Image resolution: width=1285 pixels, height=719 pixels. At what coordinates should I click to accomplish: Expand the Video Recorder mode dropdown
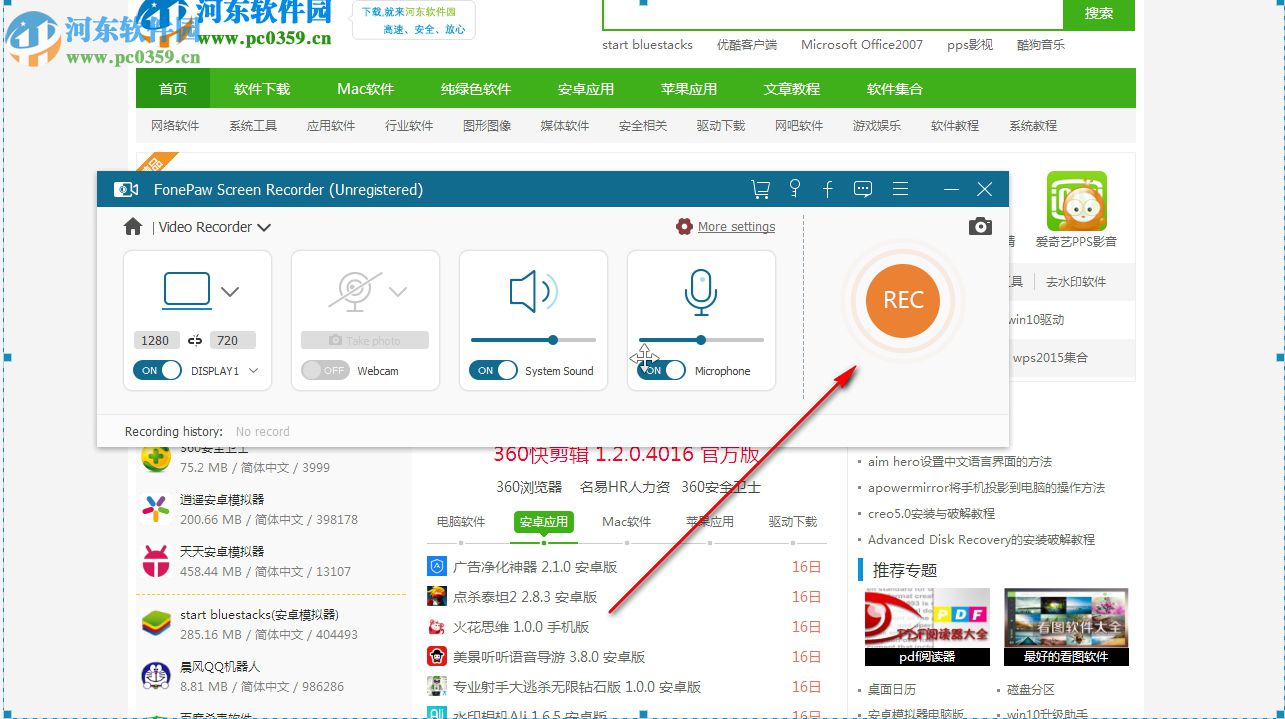tap(264, 227)
